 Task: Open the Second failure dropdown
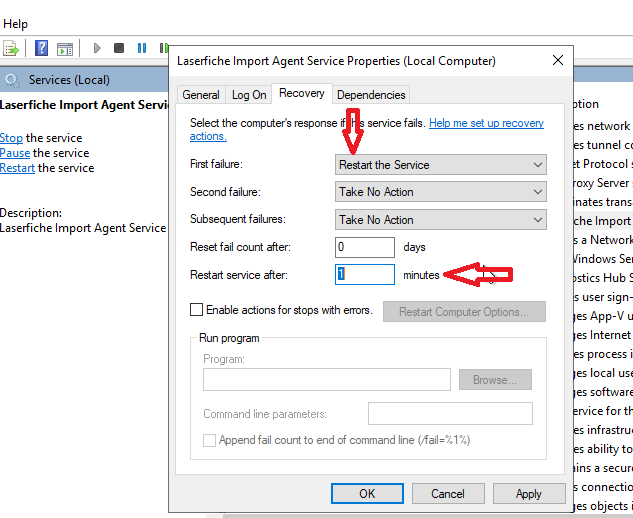pyautogui.click(x=440, y=192)
